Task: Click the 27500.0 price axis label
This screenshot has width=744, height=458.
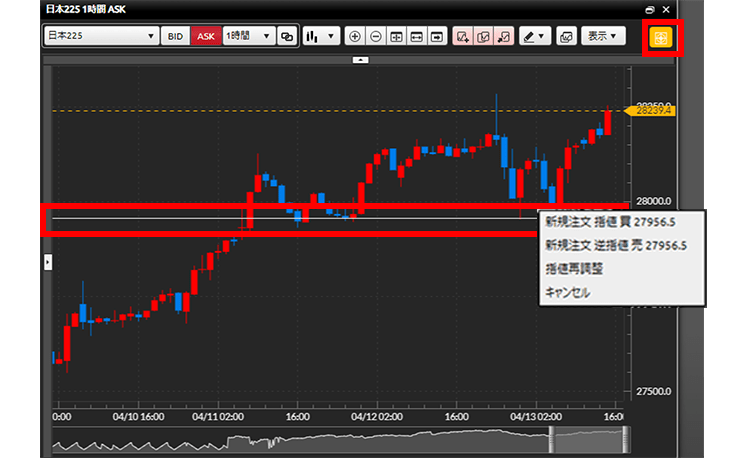Action: tap(653, 392)
